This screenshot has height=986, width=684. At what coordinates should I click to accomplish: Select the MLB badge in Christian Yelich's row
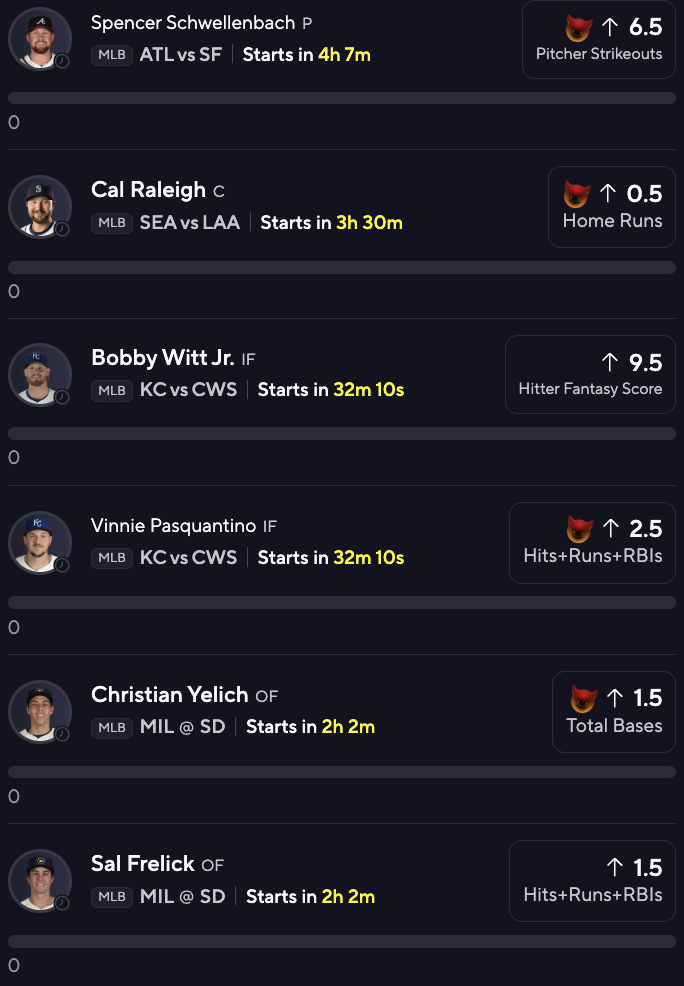[x=111, y=727]
